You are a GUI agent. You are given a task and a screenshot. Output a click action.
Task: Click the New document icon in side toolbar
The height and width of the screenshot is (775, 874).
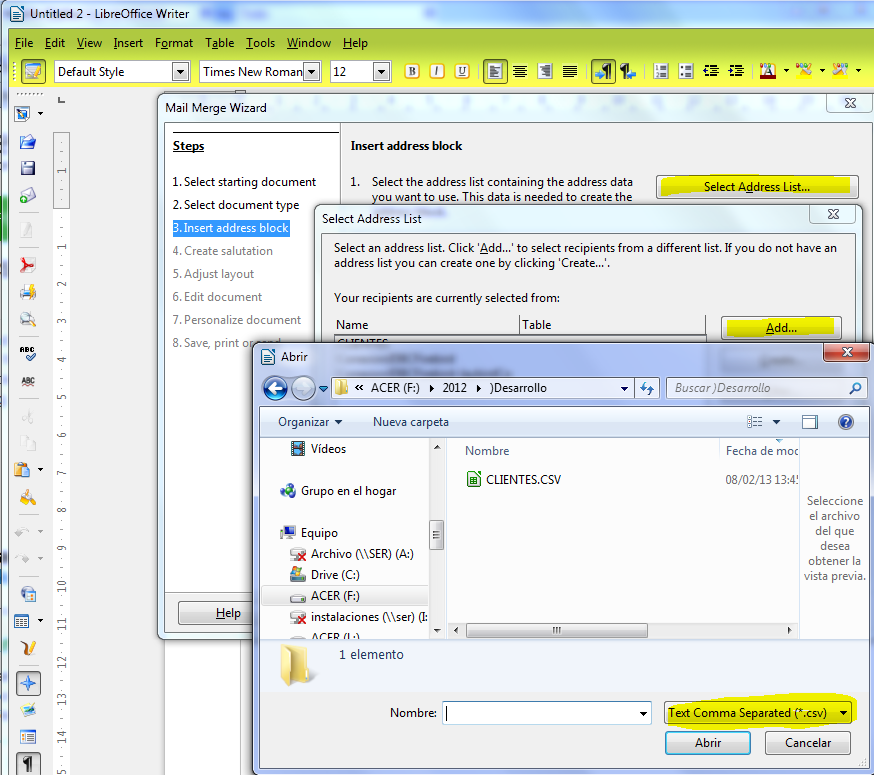(23, 114)
